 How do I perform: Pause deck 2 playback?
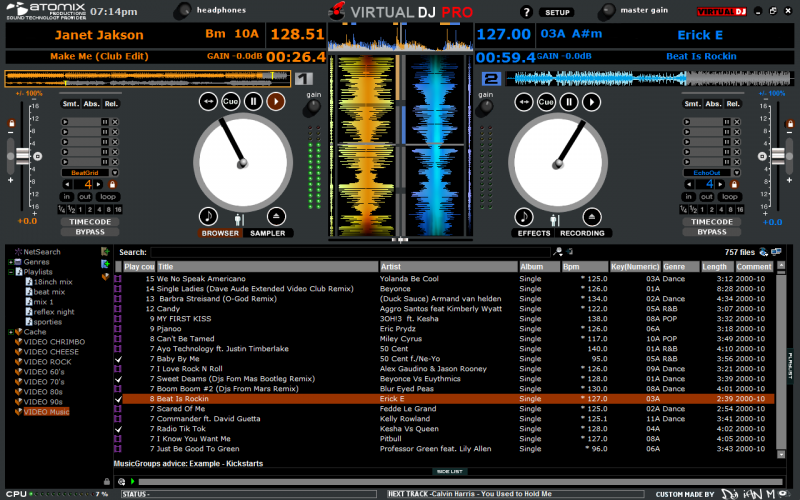pyautogui.click(x=569, y=102)
